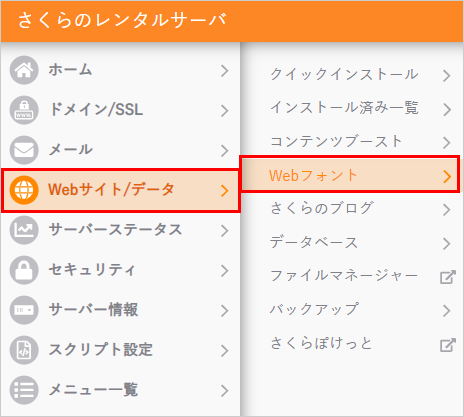Click the orange chevron next to Webフォント
Image resolution: width=464 pixels, height=417 pixels.
[447, 176]
